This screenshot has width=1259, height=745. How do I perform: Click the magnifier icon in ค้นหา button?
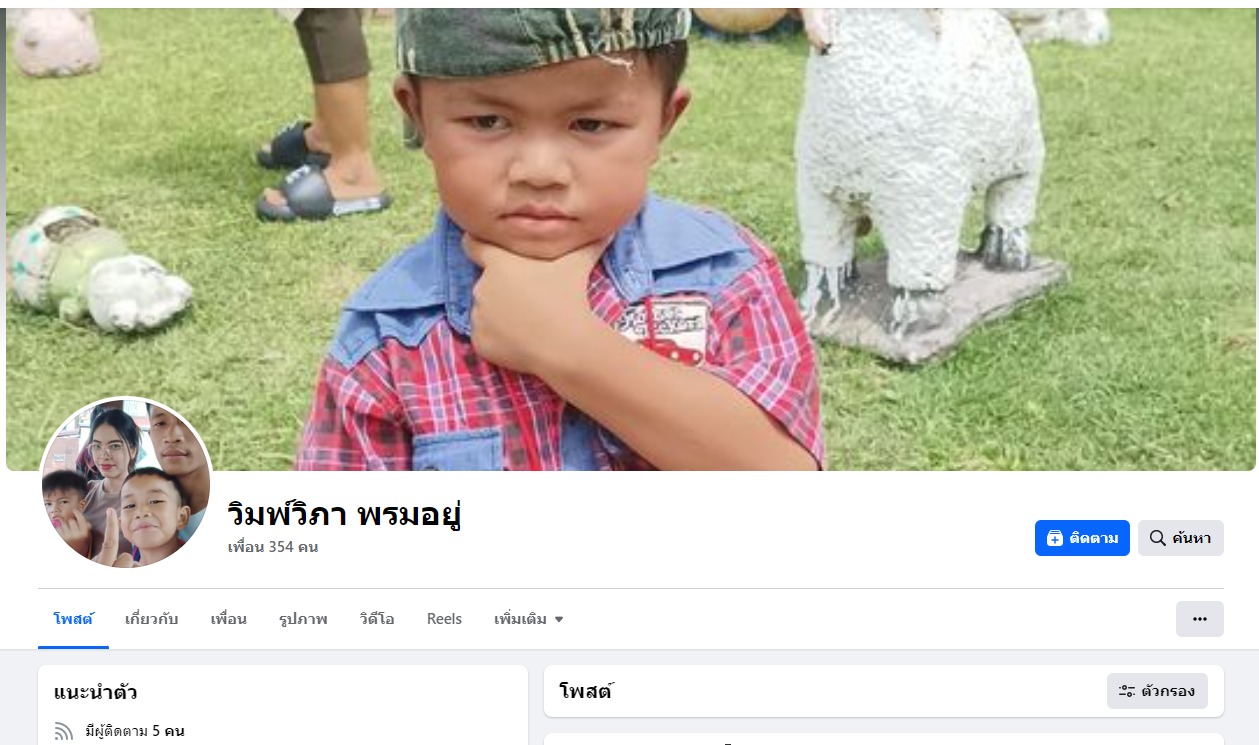pyautogui.click(x=1158, y=538)
